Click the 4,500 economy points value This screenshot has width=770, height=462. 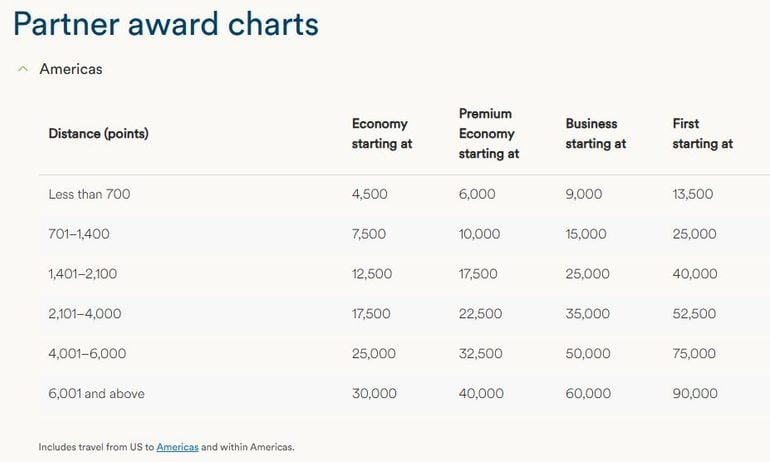click(x=370, y=194)
